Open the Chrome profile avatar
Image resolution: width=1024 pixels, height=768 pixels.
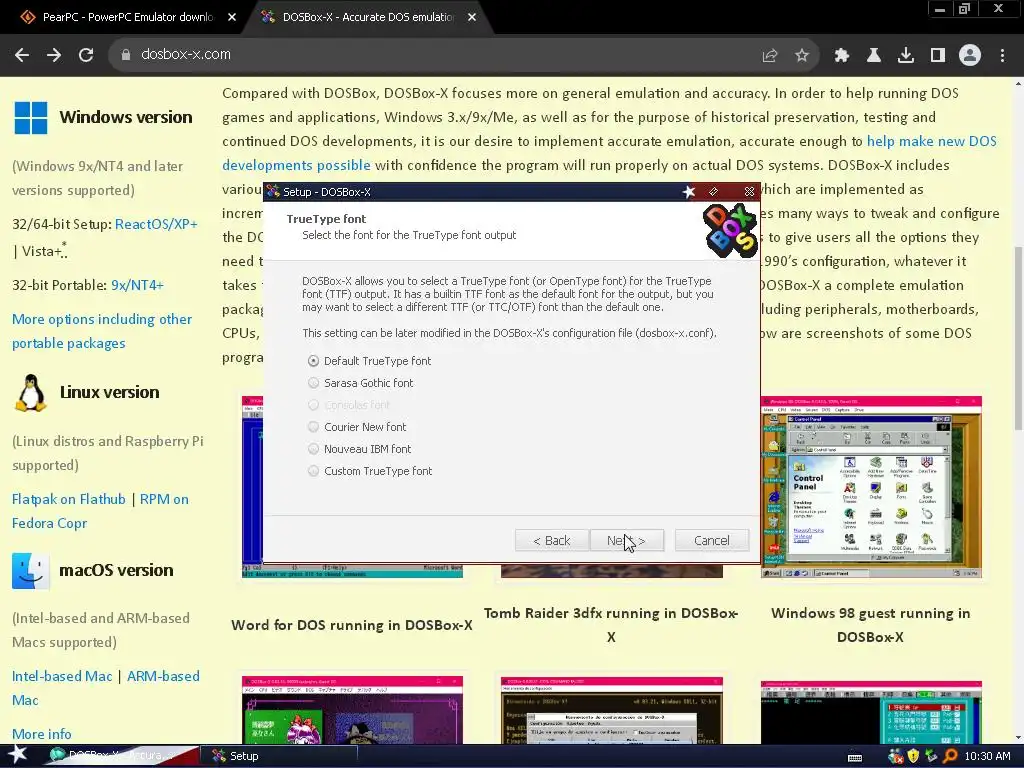970,56
